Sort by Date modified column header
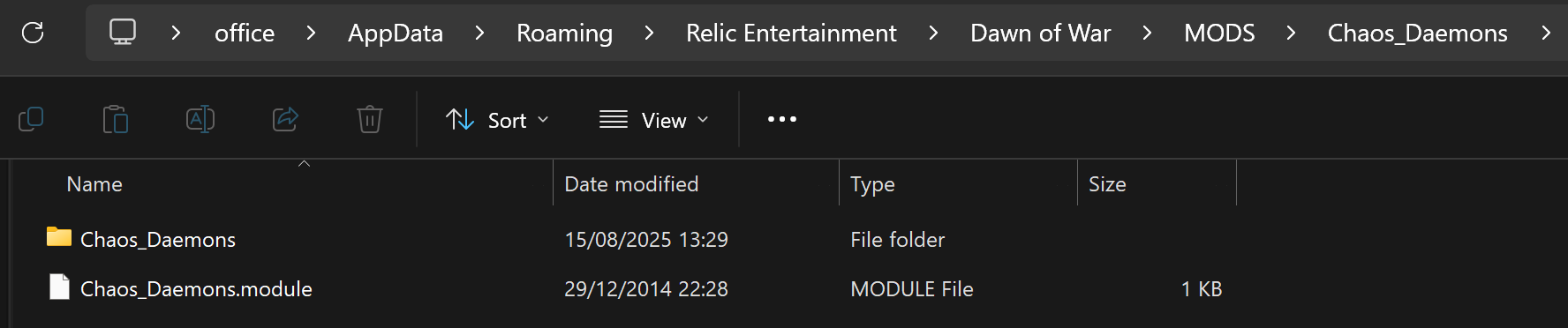The height and width of the screenshot is (328, 1568). [631, 184]
